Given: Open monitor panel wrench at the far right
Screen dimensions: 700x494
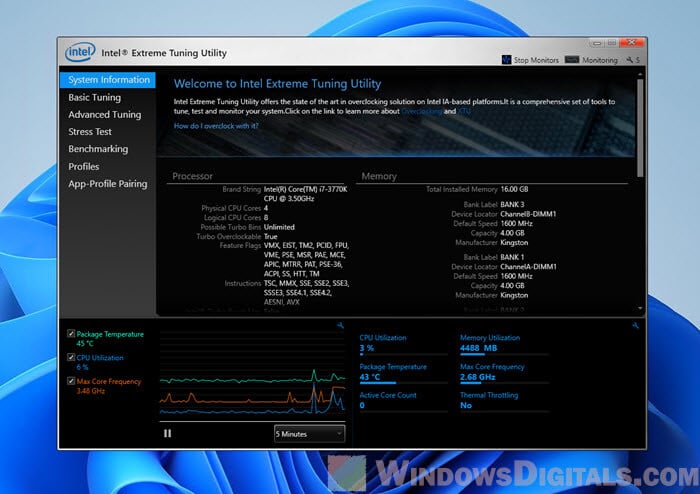Looking at the screenshot, I should (x=635, y=325).
